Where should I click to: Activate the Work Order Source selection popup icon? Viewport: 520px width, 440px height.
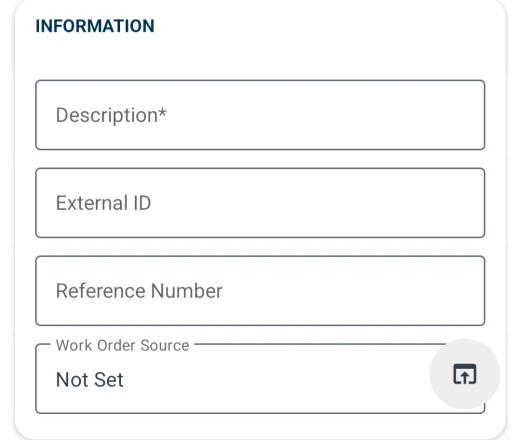465,374
